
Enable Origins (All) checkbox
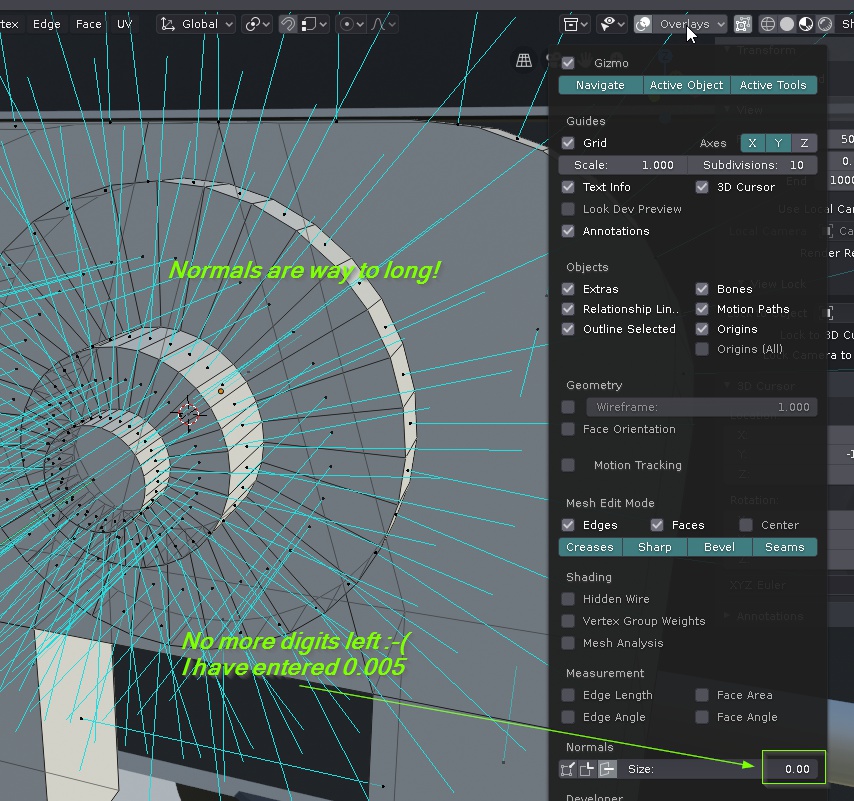coord(702,349)
